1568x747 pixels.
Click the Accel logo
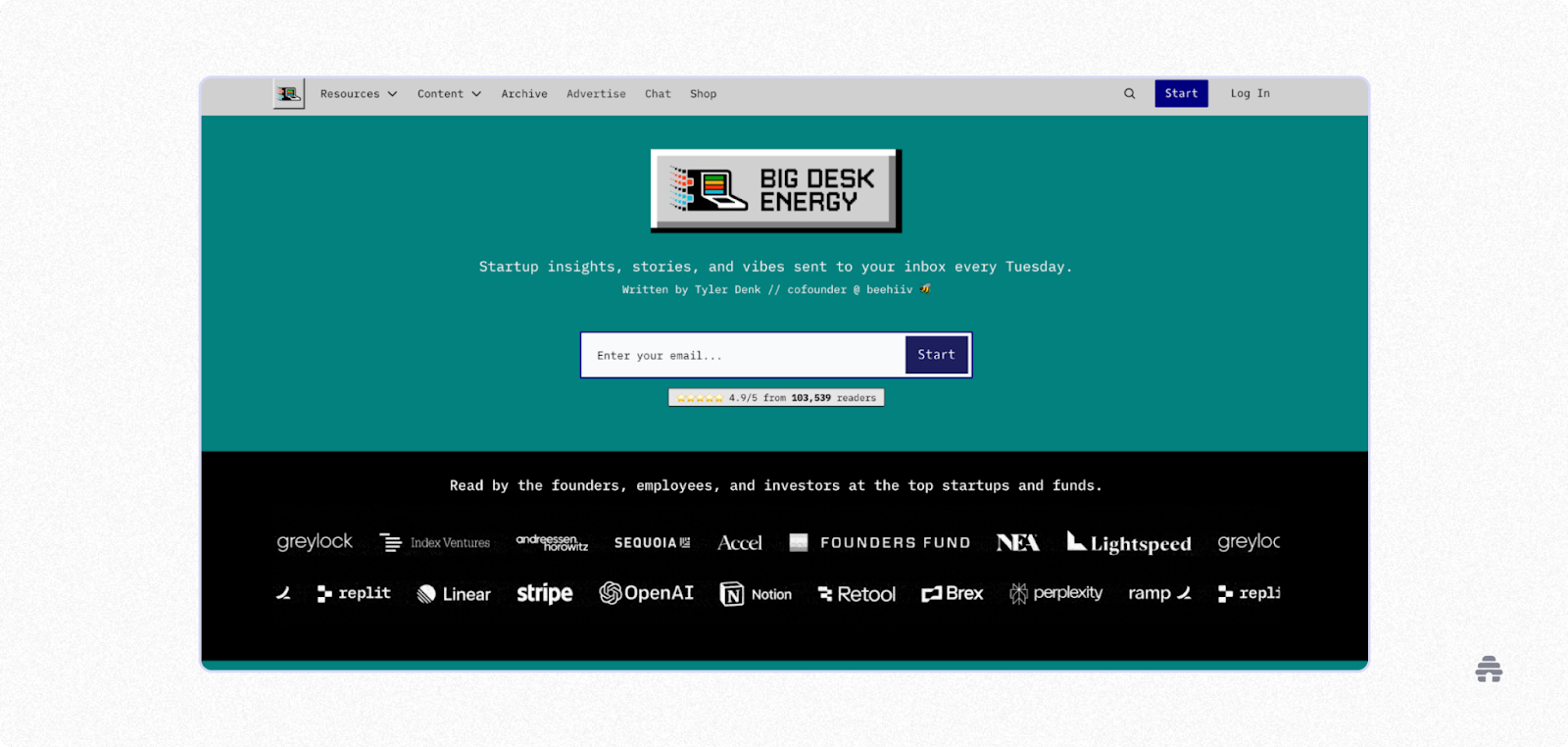[739, 542]
